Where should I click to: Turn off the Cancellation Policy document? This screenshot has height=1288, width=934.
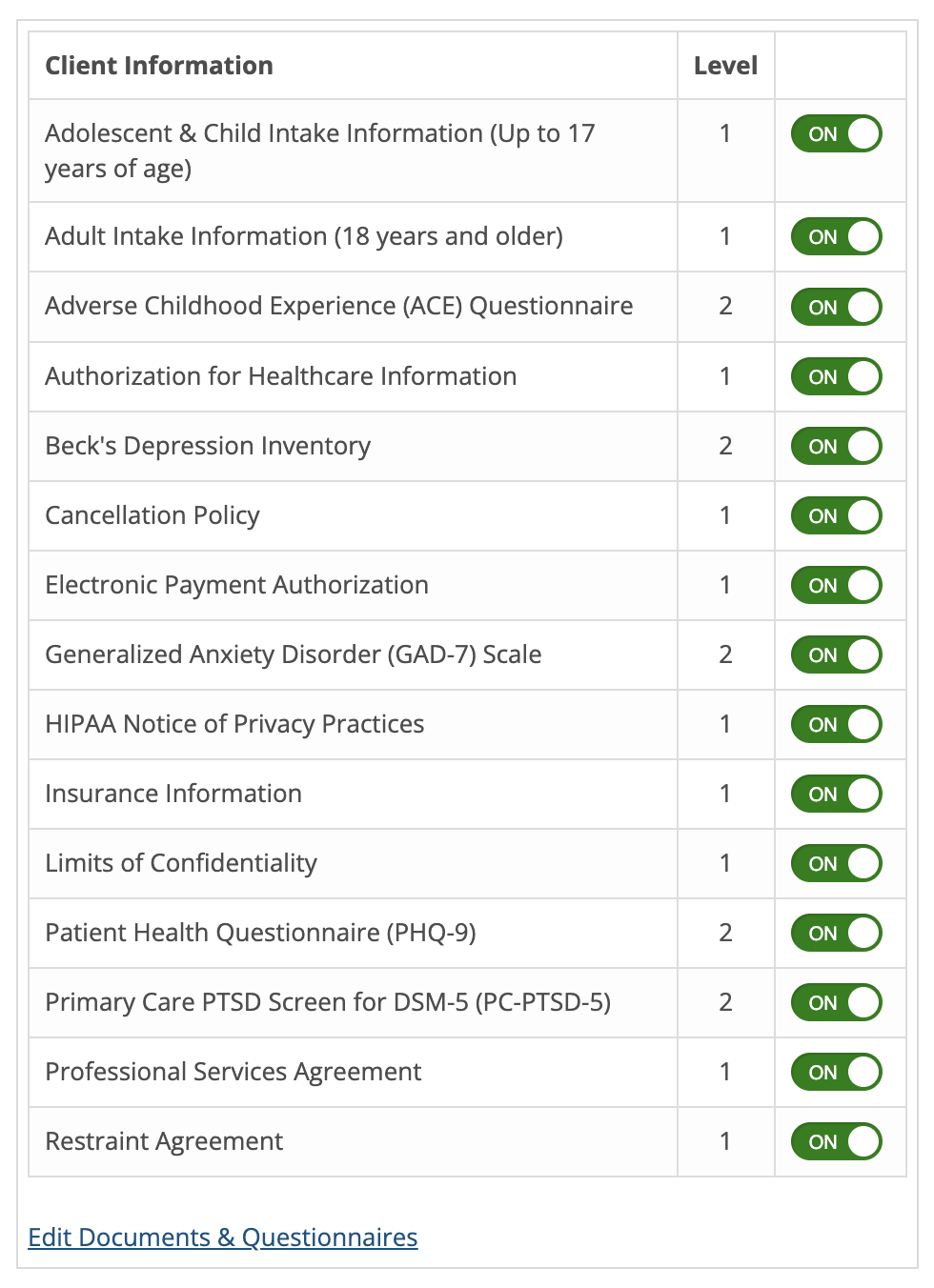point(836,515)
